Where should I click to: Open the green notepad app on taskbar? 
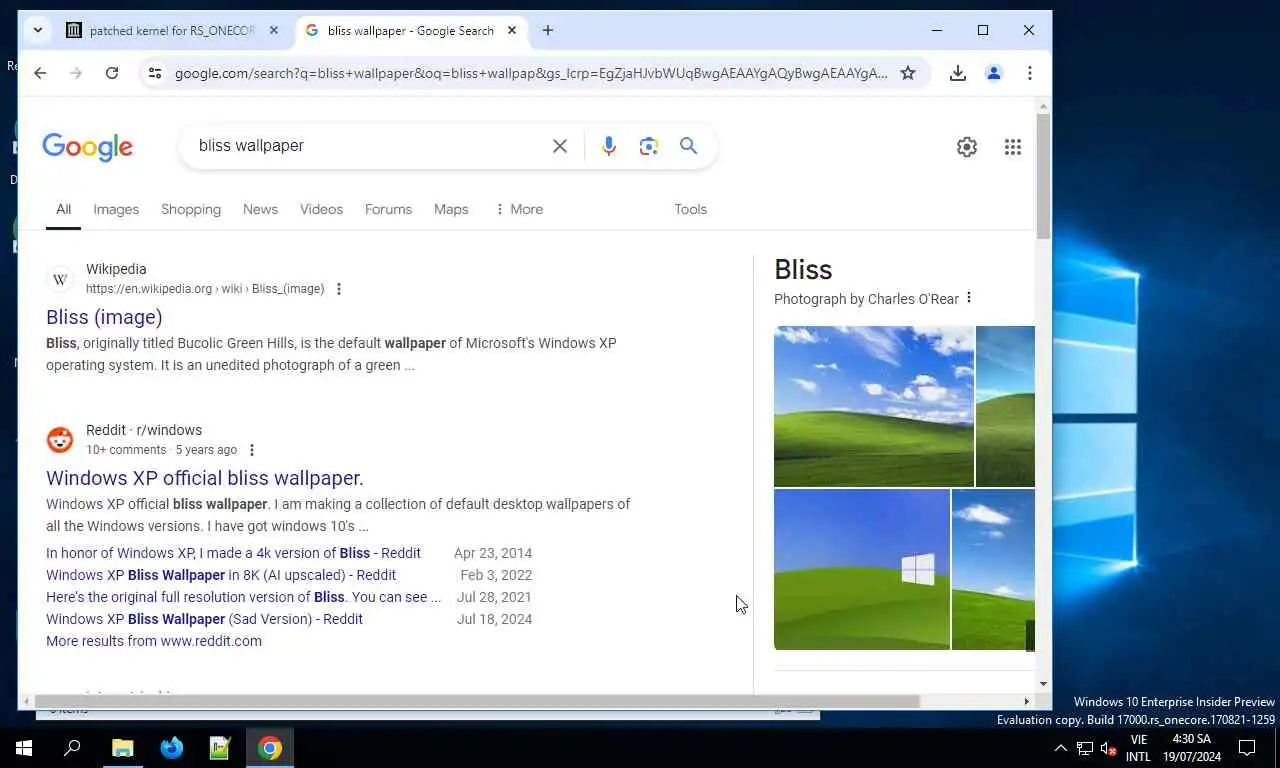[x=220, y=748]
